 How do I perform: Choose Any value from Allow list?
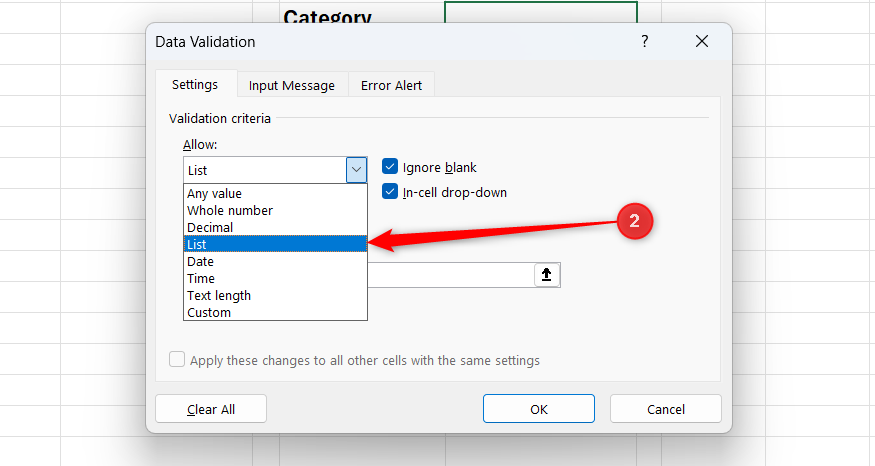[275, 194]
